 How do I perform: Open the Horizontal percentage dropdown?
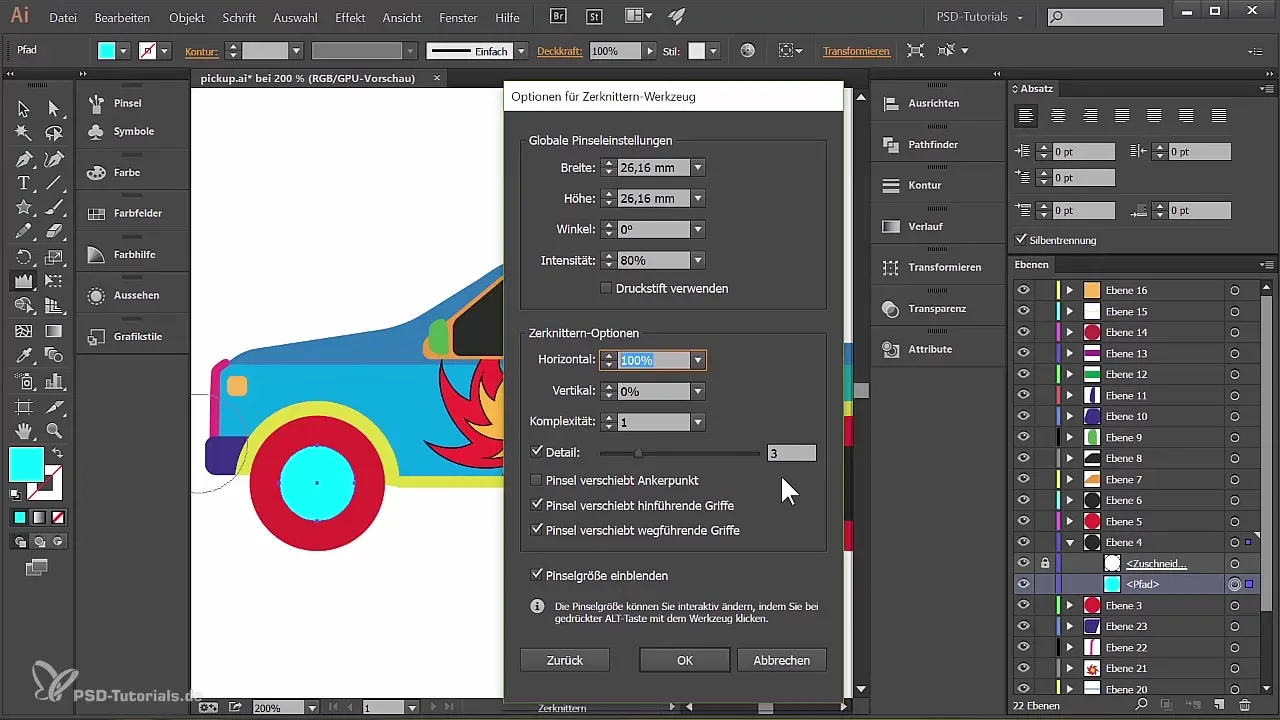[x=698, y=360]
